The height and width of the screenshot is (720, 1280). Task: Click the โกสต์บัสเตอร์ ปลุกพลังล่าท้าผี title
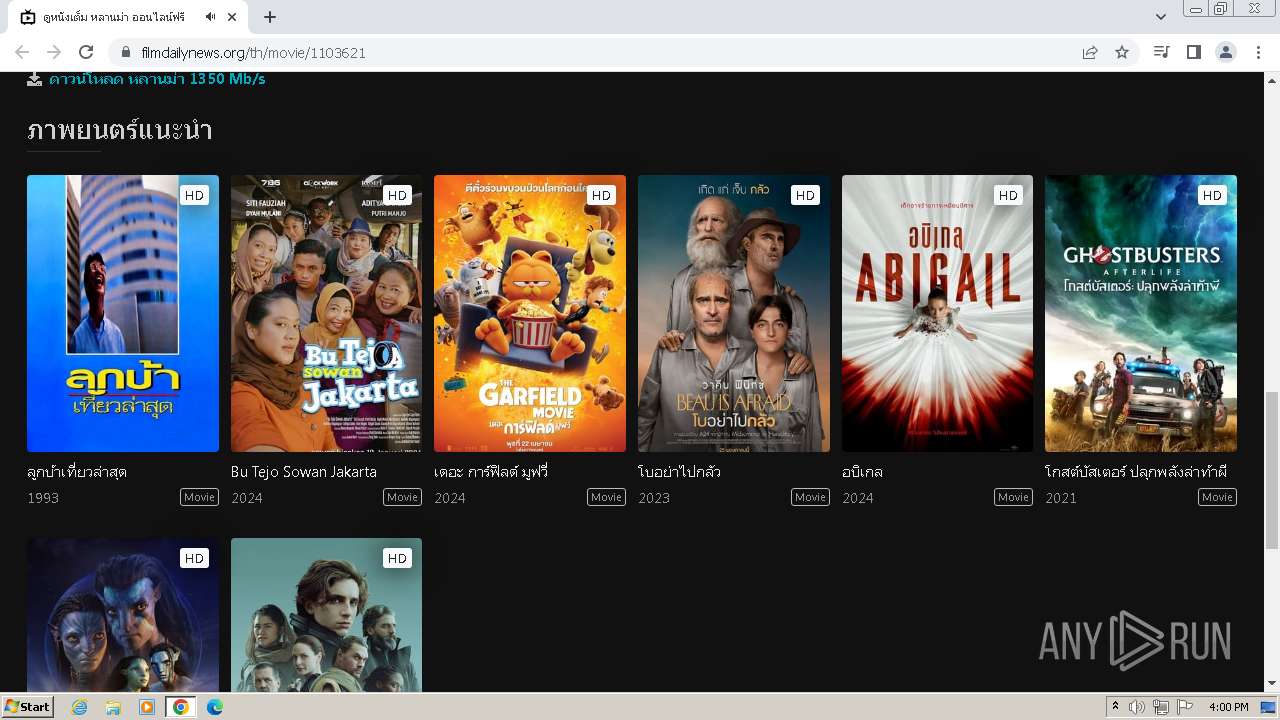(1136, 472)
